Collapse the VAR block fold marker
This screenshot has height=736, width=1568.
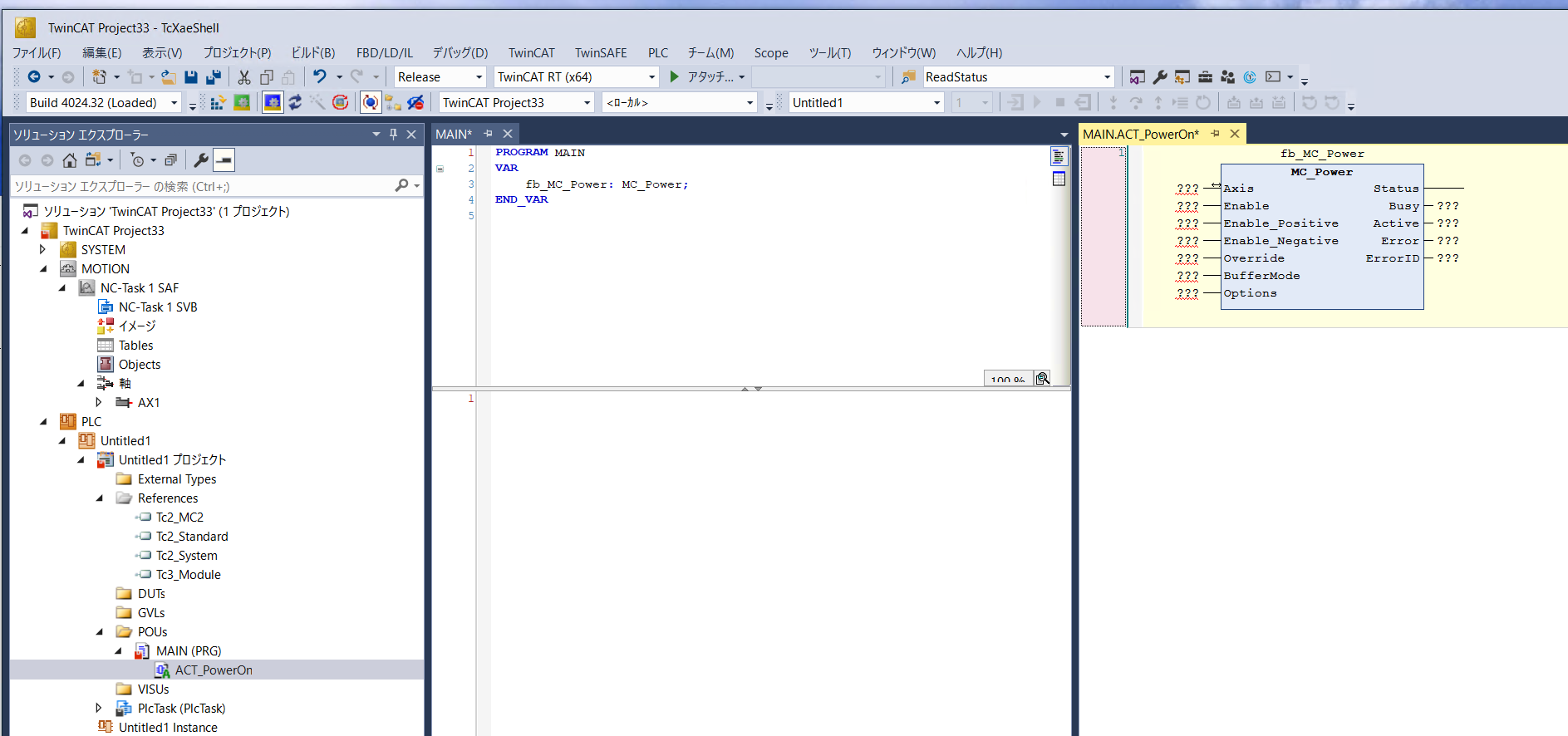440,169
